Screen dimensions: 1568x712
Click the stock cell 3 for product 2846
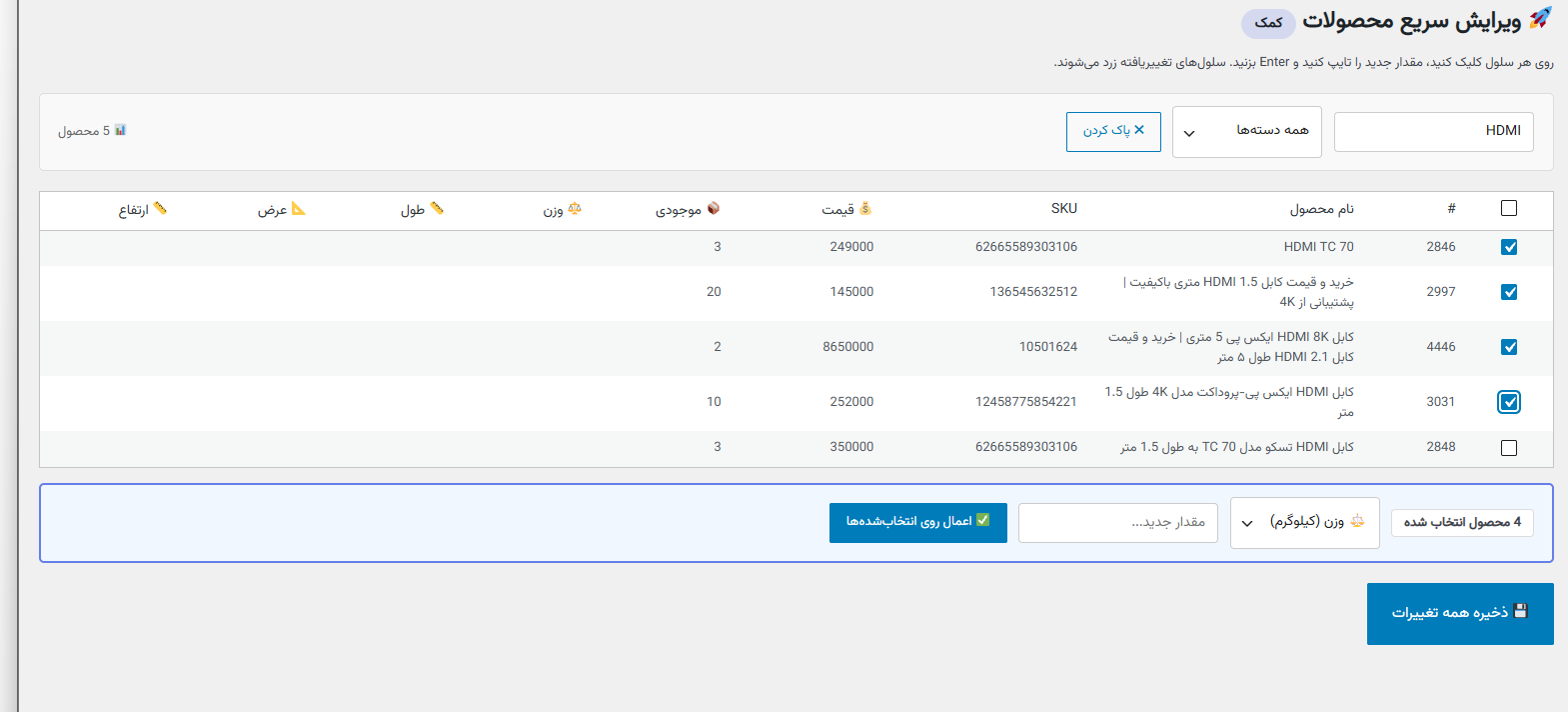[x=718, y=247]
